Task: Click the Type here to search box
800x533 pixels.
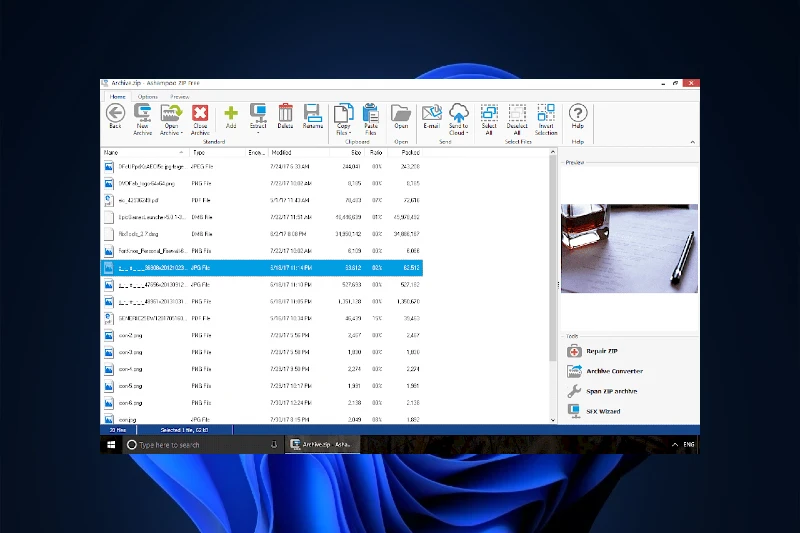Action: (x=203, y=445)
